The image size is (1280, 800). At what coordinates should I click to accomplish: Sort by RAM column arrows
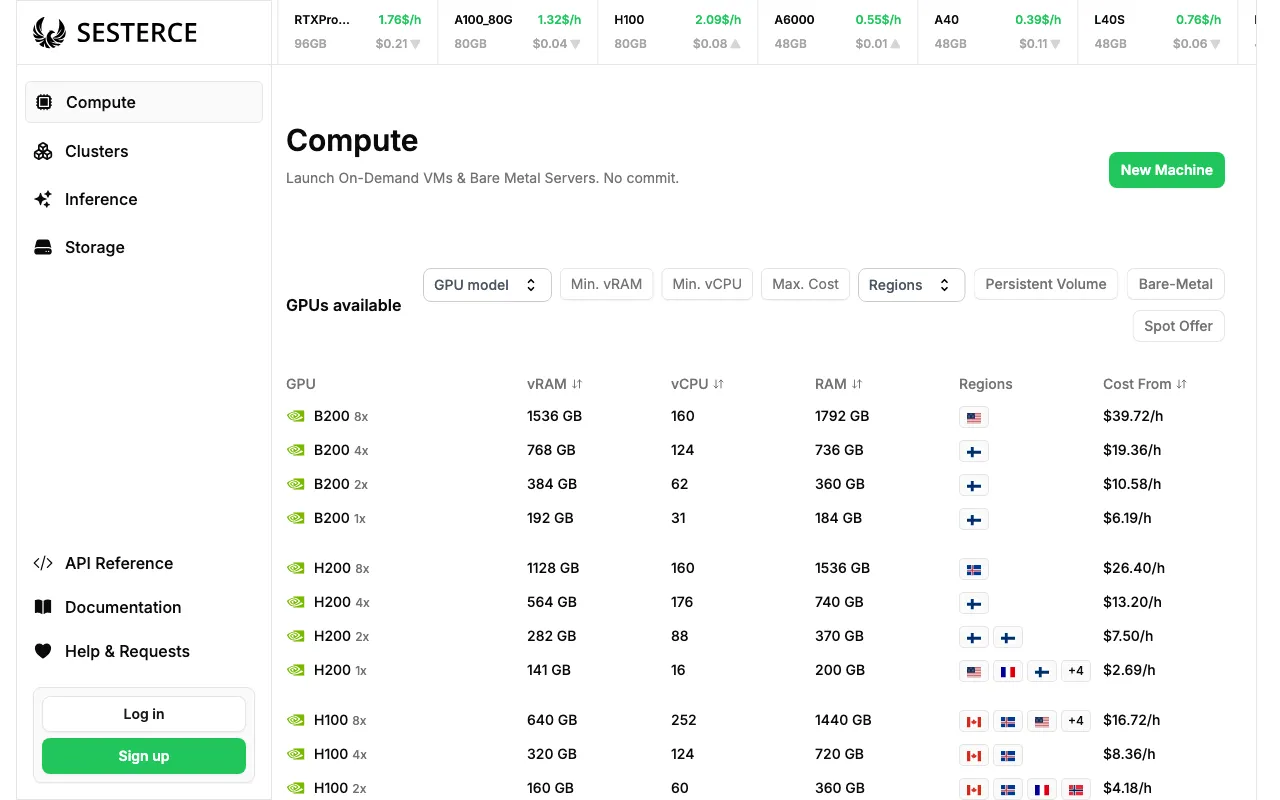857,384
